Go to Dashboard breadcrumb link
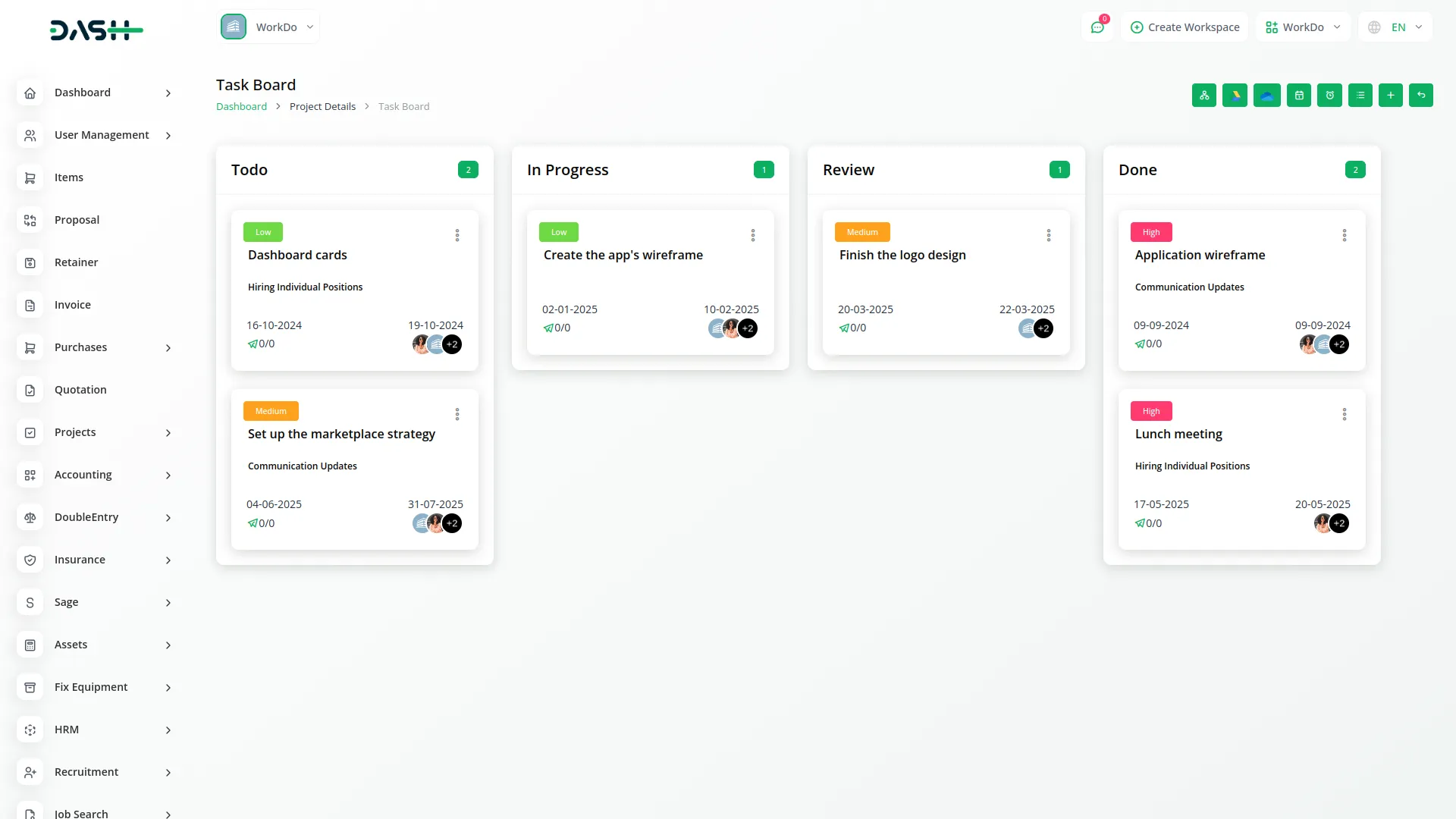This screenshot has width=1456, height=819. (x=241, y=107)
